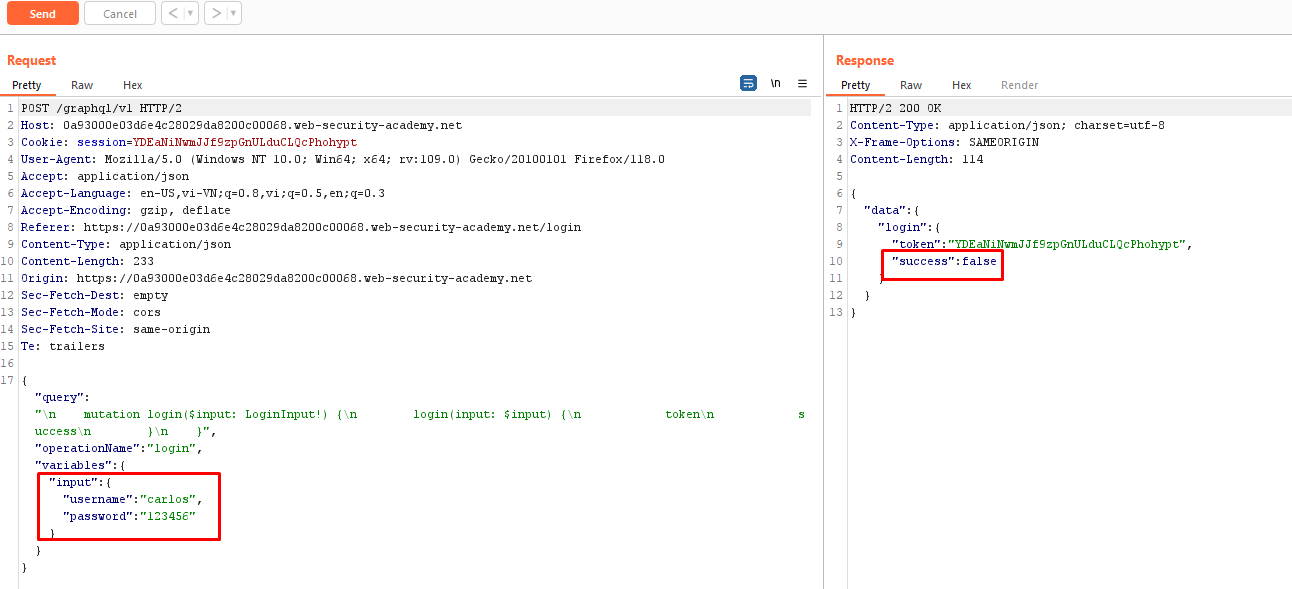Go back to previous request with left arrow
This screenshot has width=1292, height=589.
click(x=172, y=14)
